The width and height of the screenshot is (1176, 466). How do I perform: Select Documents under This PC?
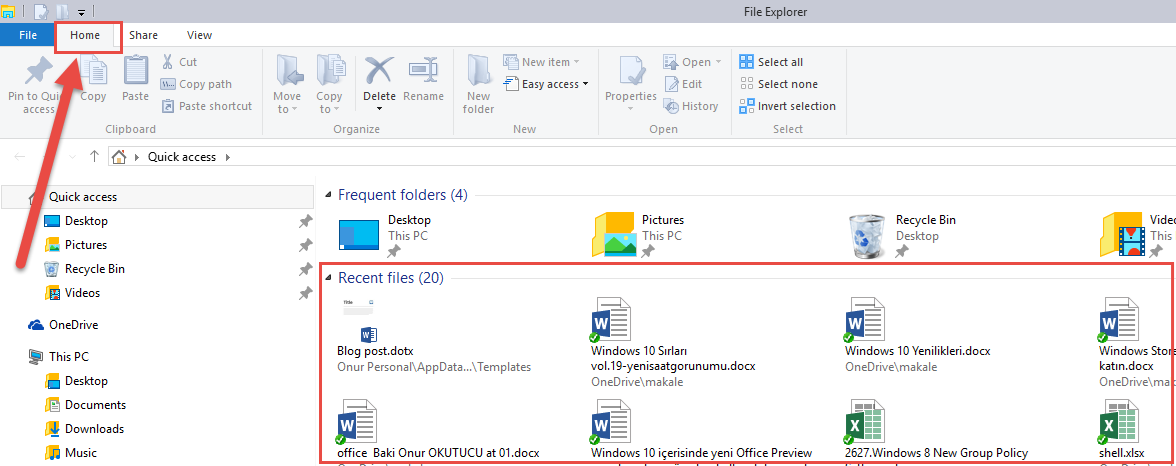tap(95, 404)
